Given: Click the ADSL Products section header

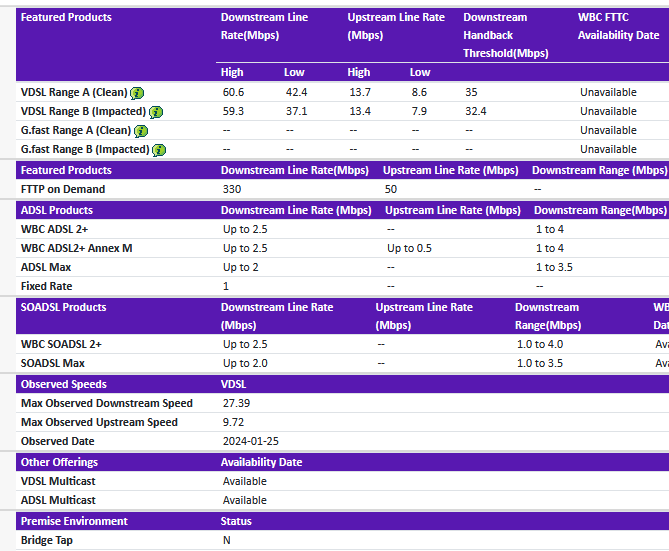Looking at the screenshot, I should (57, 210).
